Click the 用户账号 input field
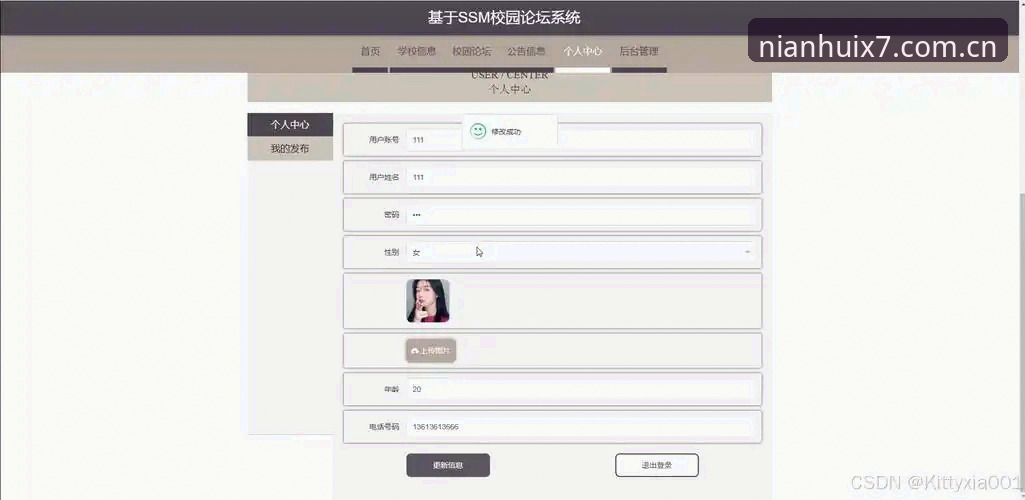The height and width of the screenshot is (500, 1025). [580, 139]
